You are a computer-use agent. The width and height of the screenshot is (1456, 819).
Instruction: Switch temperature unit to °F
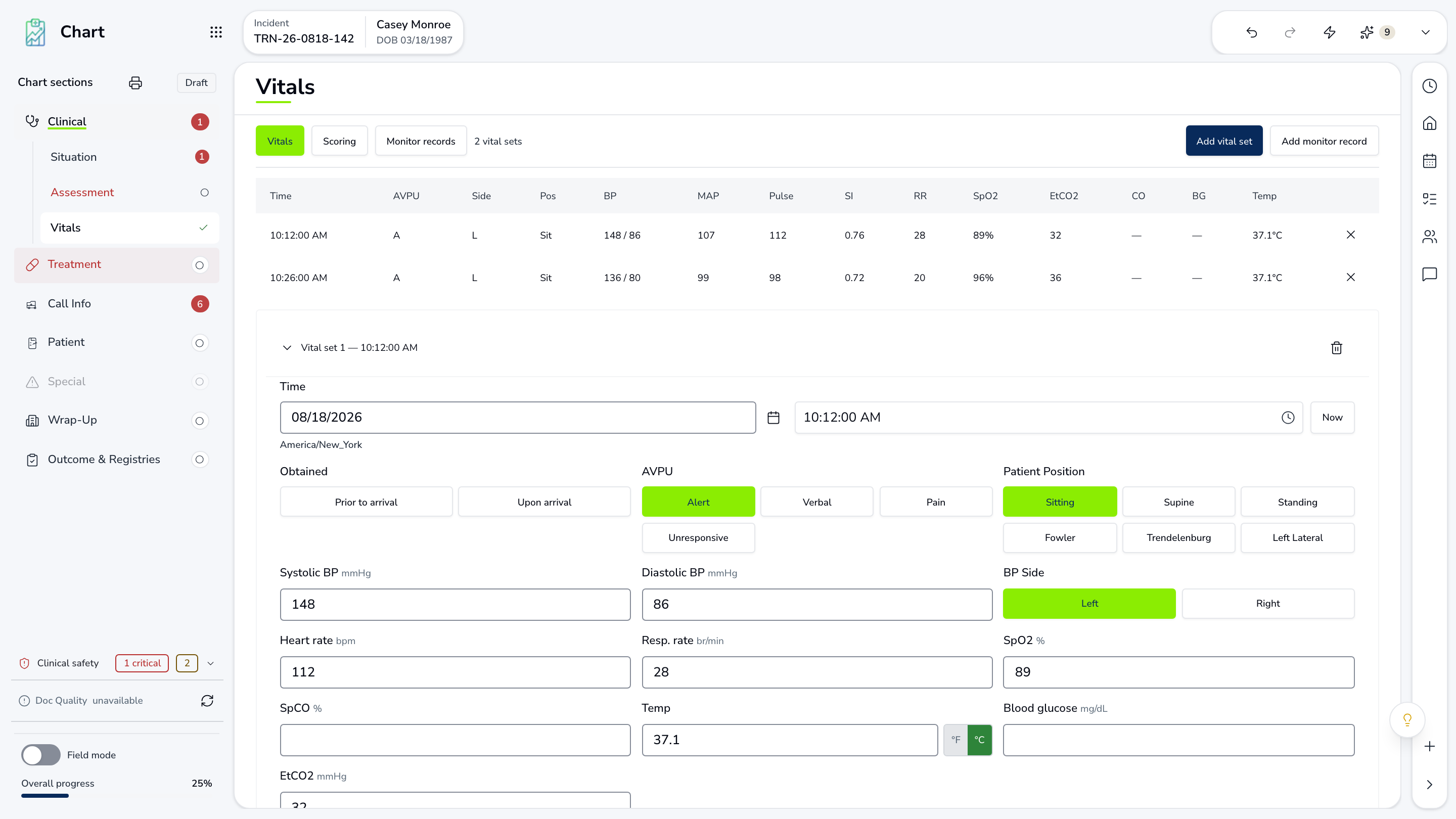coord(955,740)
